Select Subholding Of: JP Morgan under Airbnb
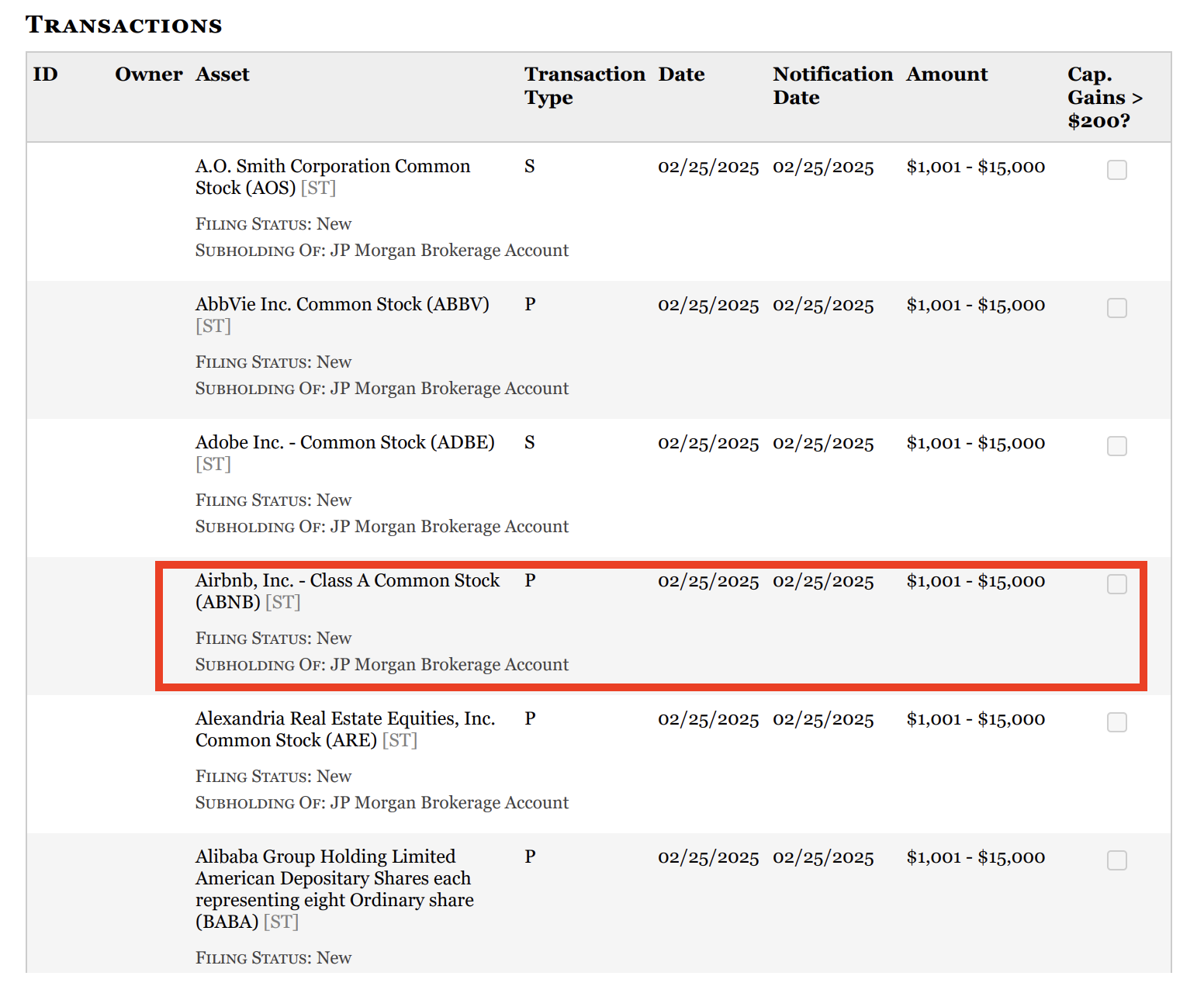The width and height of the screenshot is (1204, 1007). click(382, 665)
